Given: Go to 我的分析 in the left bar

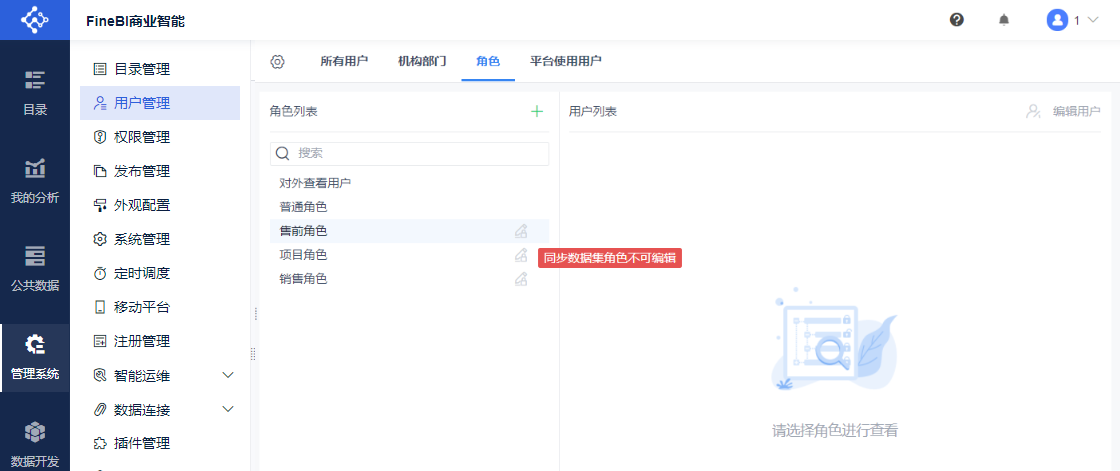Looking at the screenshot, I should click(x=35, y=181).
